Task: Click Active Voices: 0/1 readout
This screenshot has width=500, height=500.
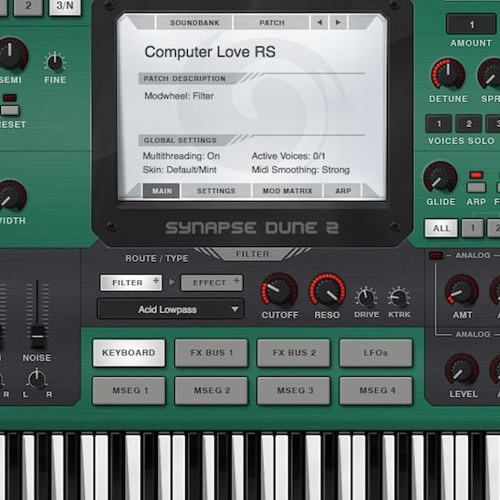Action: (x=288, y=156)
